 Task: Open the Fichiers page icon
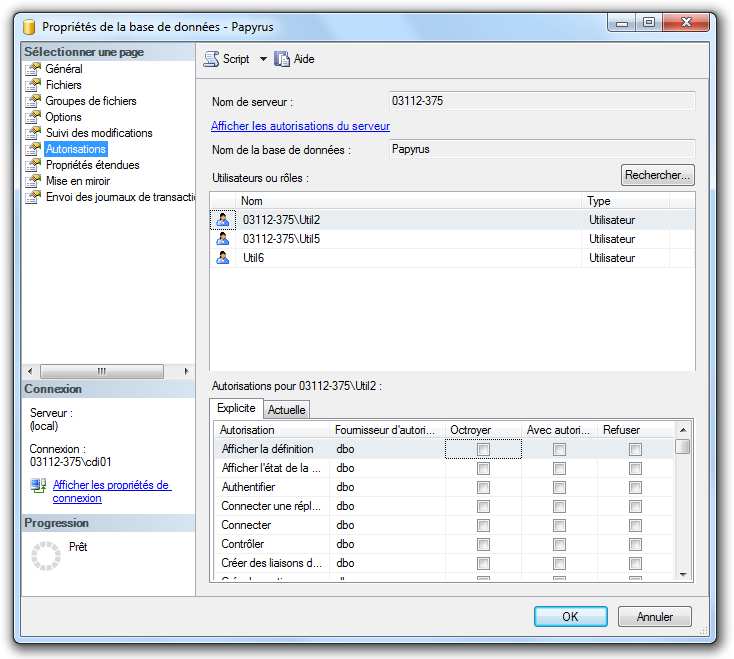click(x=35, y=85)
